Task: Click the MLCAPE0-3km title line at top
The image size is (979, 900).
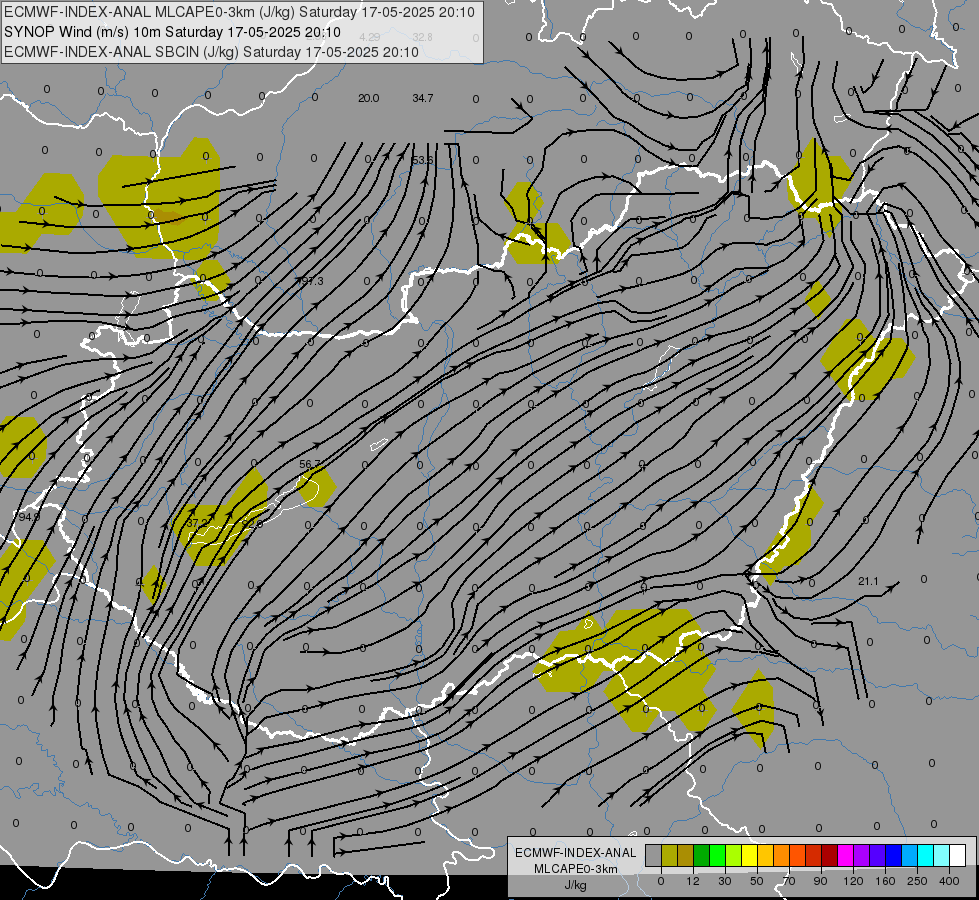Action: [x=239, y=12]
